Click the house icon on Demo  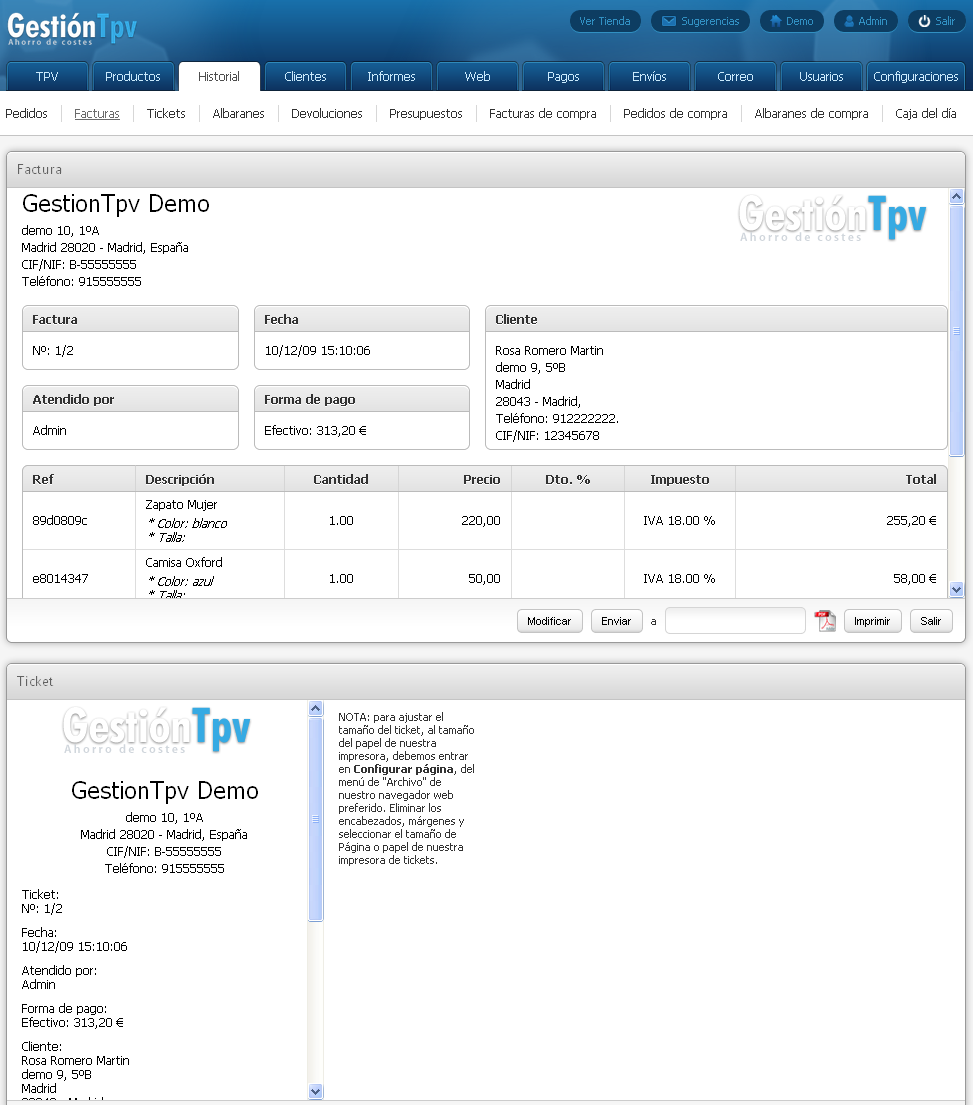pos(776,21)
